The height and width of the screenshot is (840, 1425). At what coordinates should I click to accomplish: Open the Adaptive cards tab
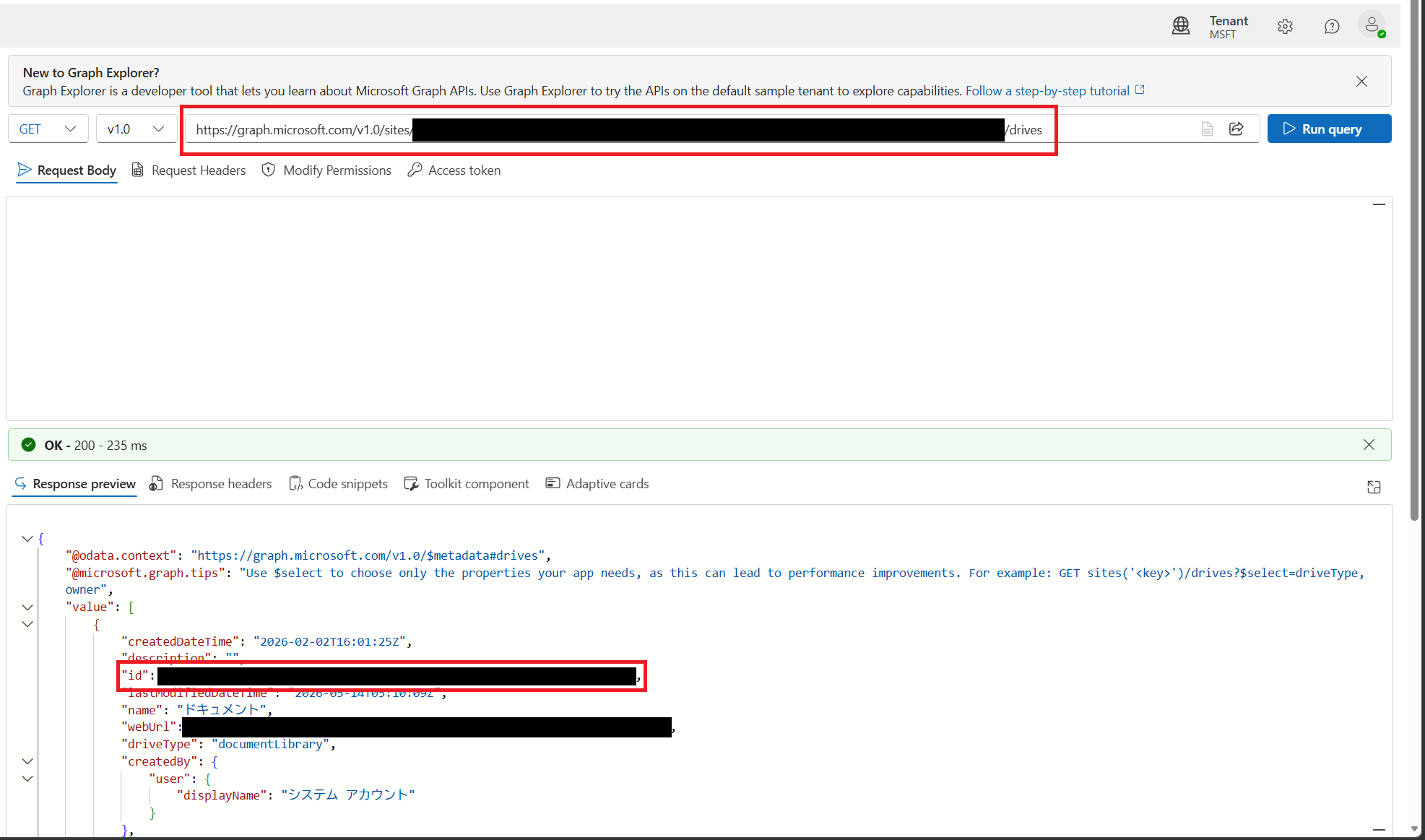tap(597, 484)
